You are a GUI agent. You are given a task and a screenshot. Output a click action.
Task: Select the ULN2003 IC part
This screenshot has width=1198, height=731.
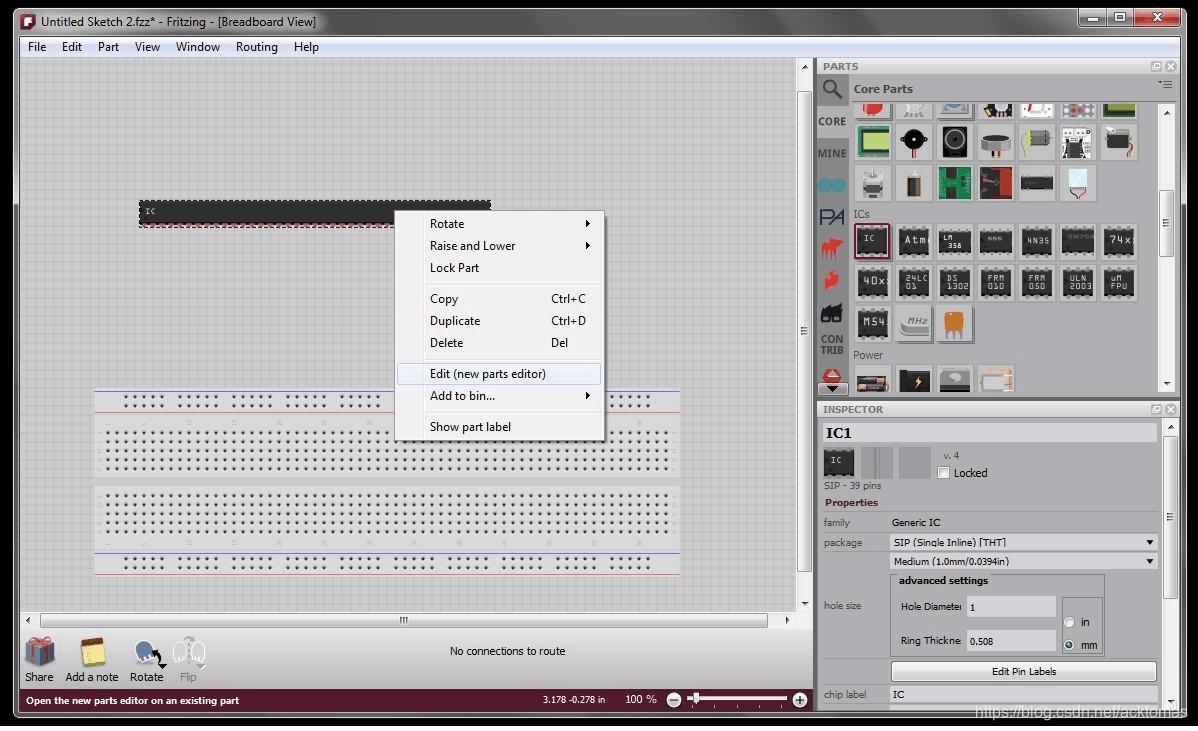coord(1077,283)
